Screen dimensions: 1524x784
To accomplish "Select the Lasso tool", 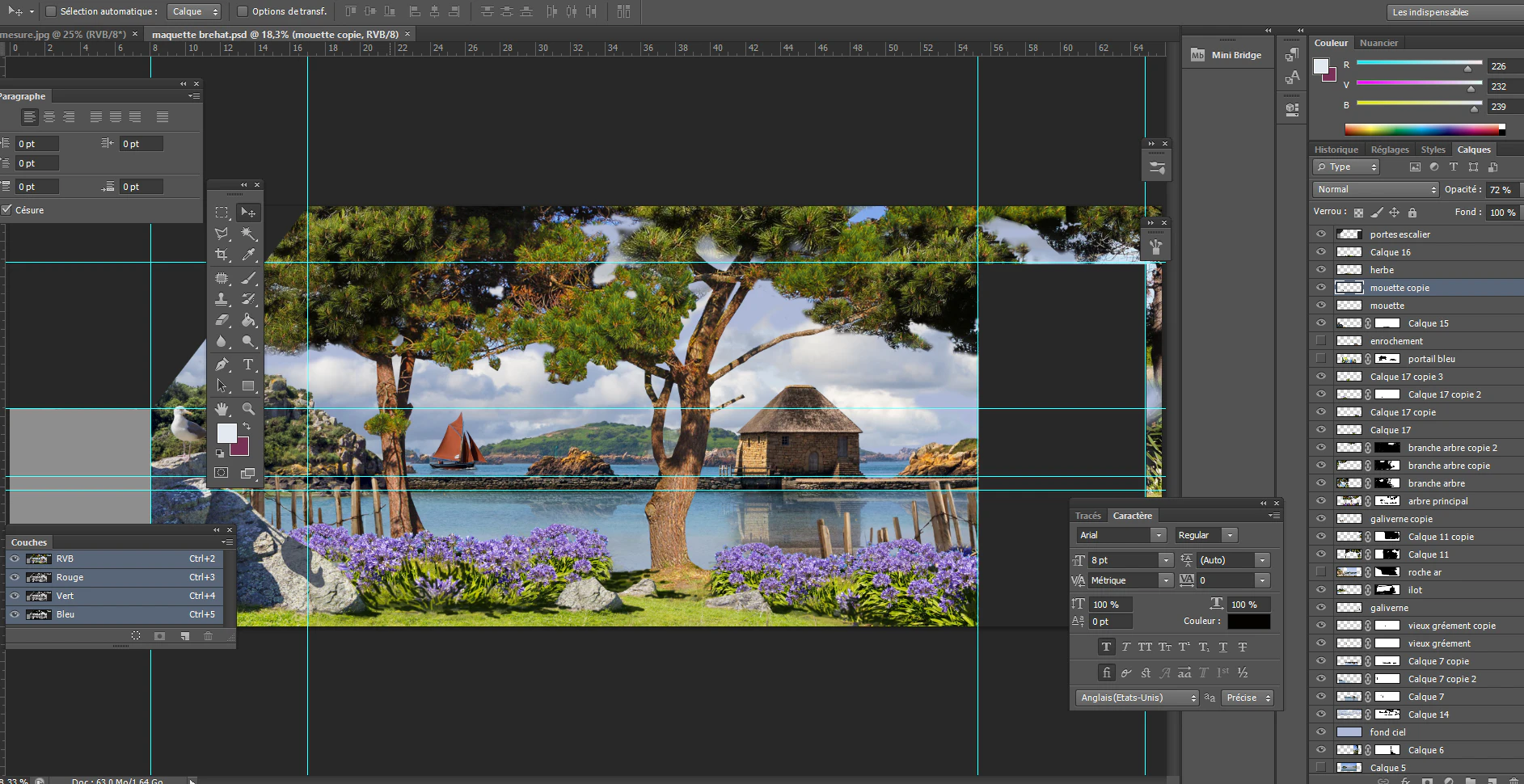I will coord(222,234).
